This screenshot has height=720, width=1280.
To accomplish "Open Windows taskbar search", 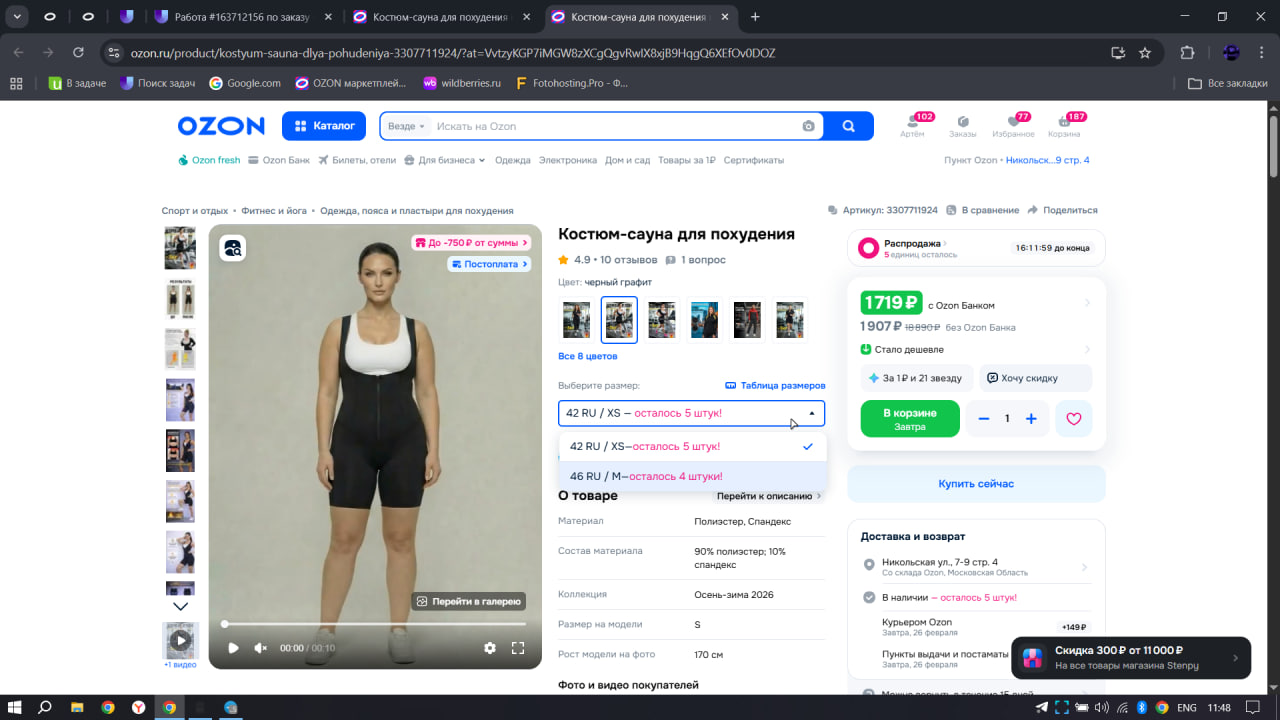I will [x=45, y=707].
